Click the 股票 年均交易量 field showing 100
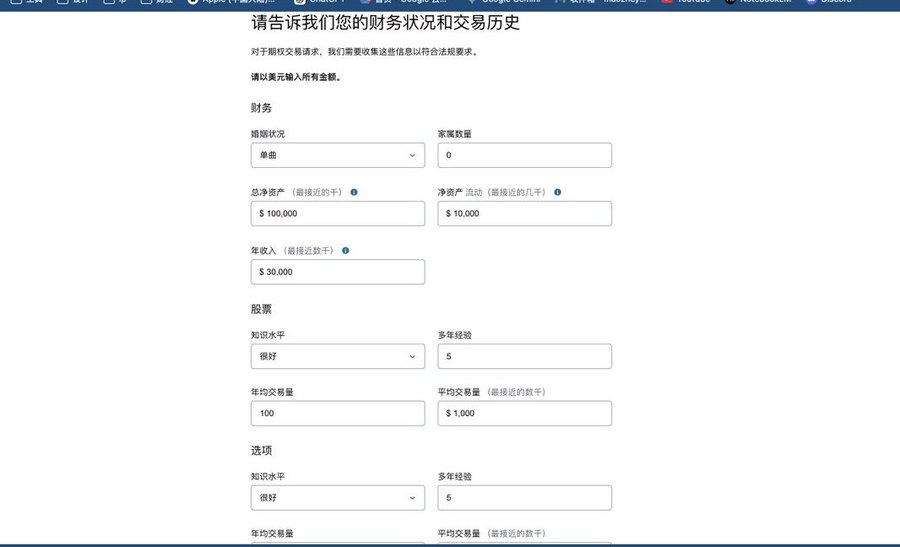The width and height of the screenshot is (900, 547). pos(338,413)
